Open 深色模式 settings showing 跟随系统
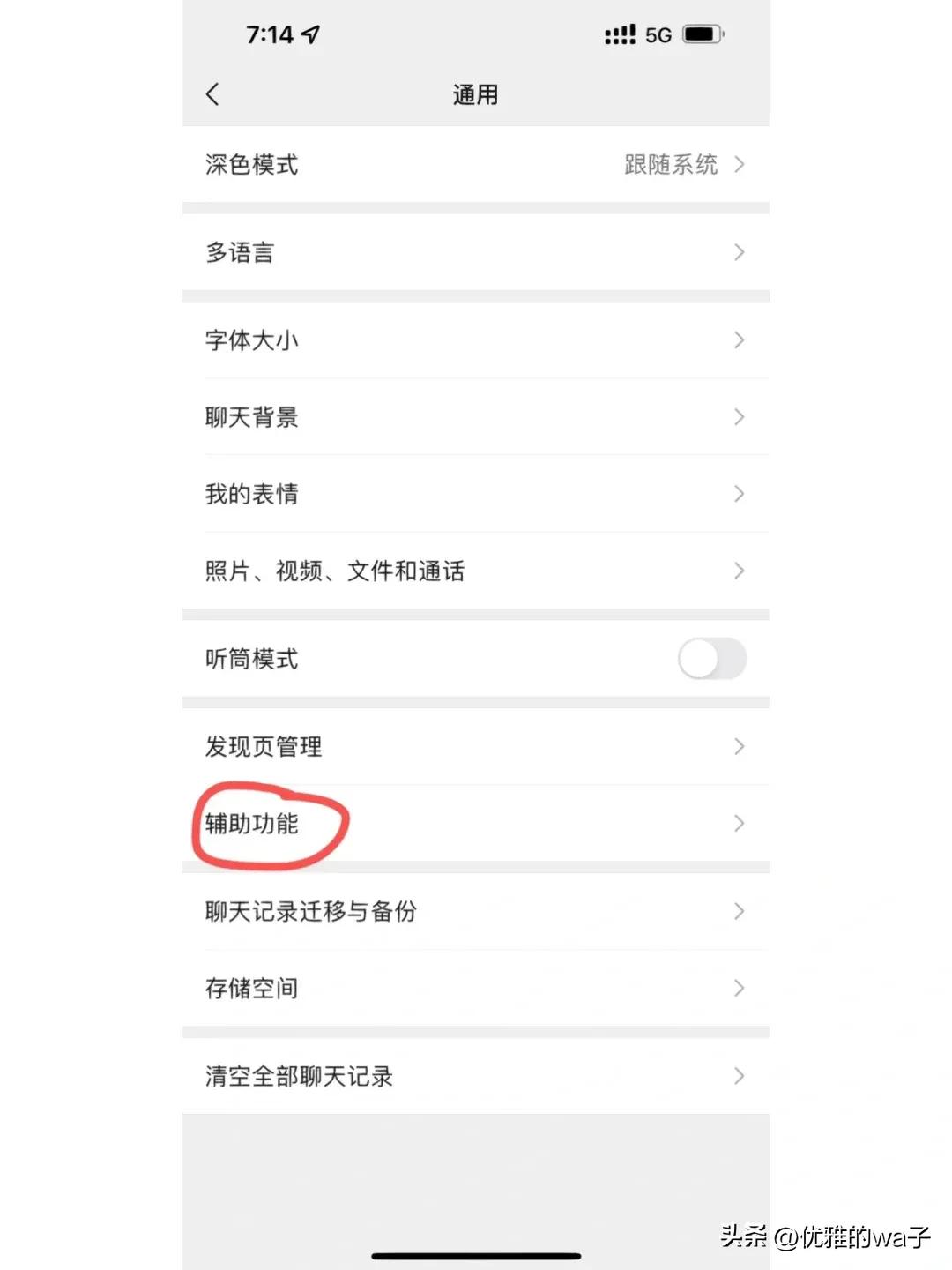The height and width of the screenshot is (1270, 952). 476,164
